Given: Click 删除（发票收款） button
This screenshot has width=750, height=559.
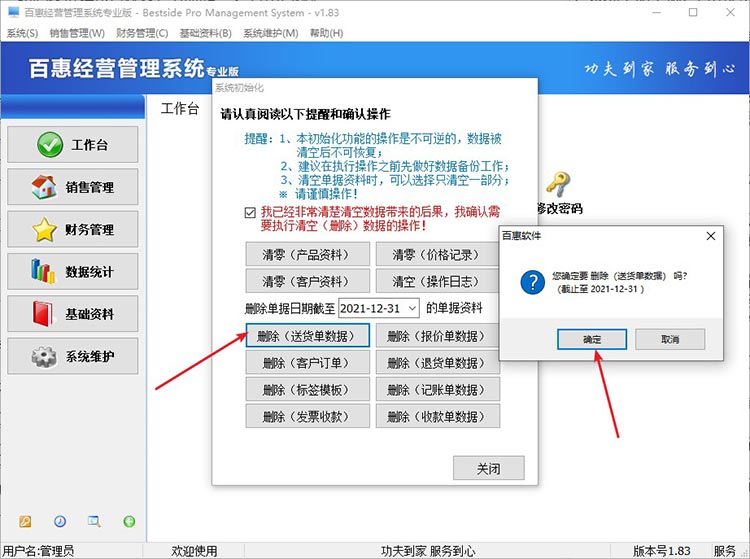Looking at the screenshot, I should (308, 416).
